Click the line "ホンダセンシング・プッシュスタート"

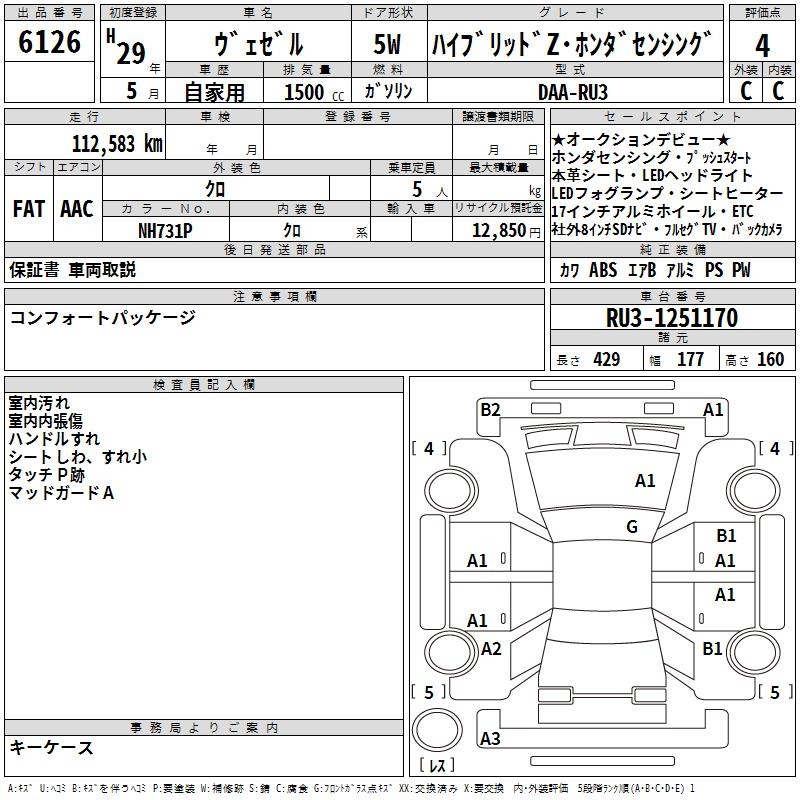point(652,157)
